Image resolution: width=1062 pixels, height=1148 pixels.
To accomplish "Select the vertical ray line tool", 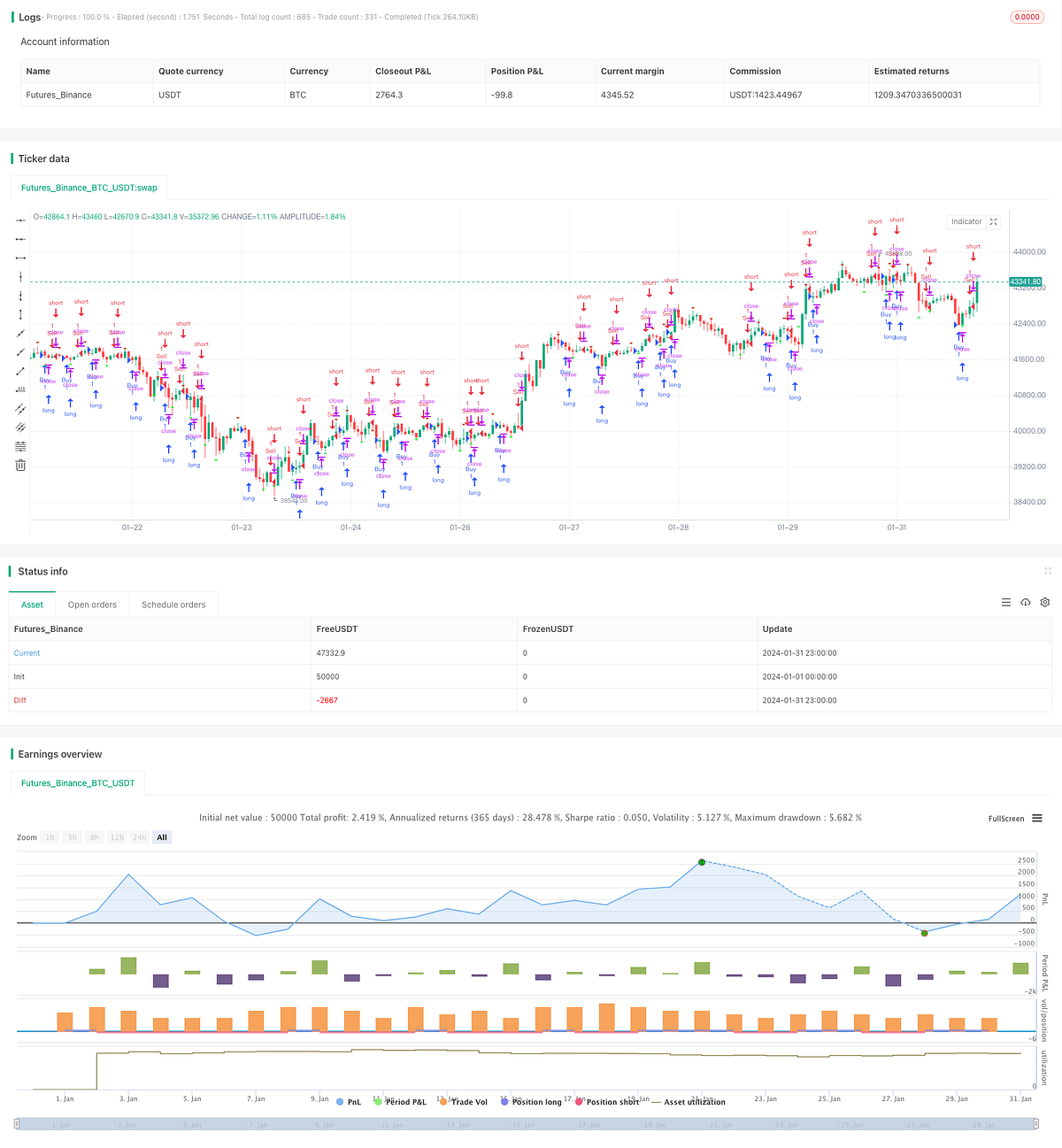I will point(20,296).
